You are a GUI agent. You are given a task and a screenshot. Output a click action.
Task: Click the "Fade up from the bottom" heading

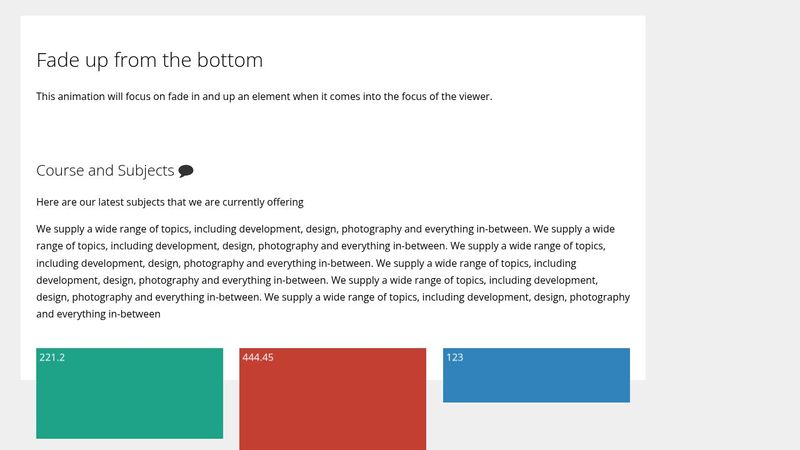(x=149, y=60)
